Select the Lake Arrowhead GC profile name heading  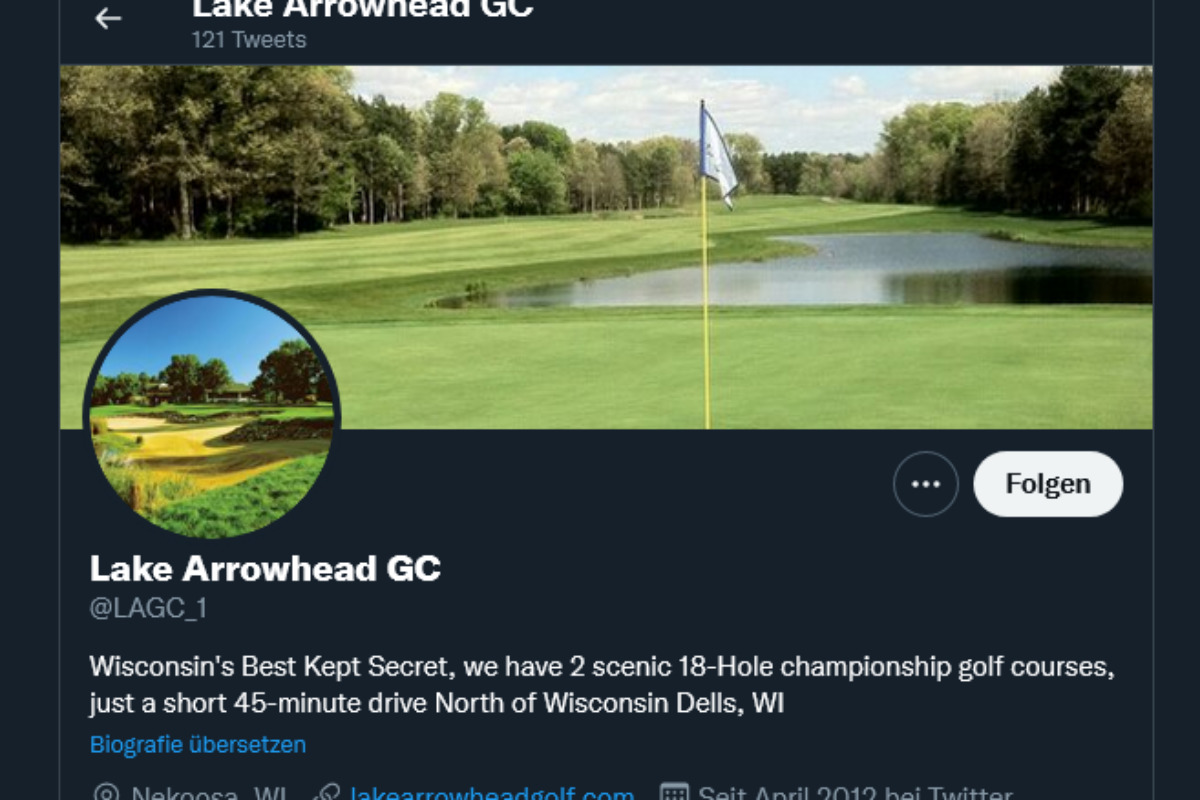[x=265, y=569]
